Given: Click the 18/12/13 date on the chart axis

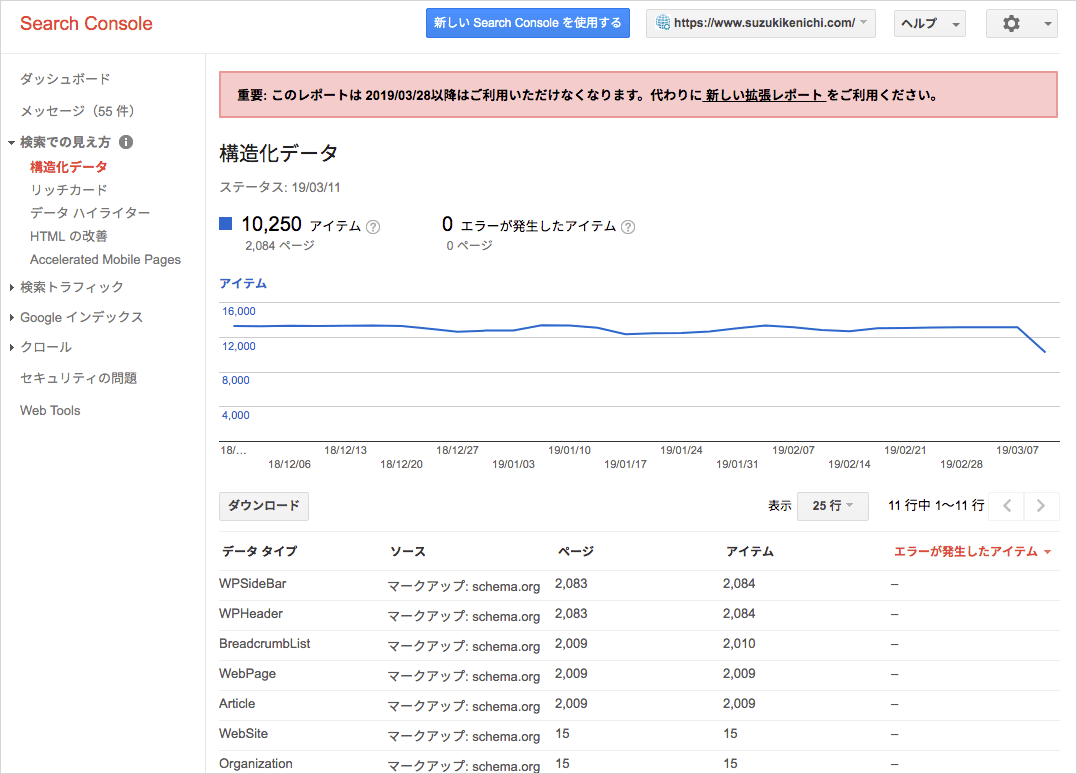Looking at the screenshot, I should pyautogui.click(x=345, y=451).
